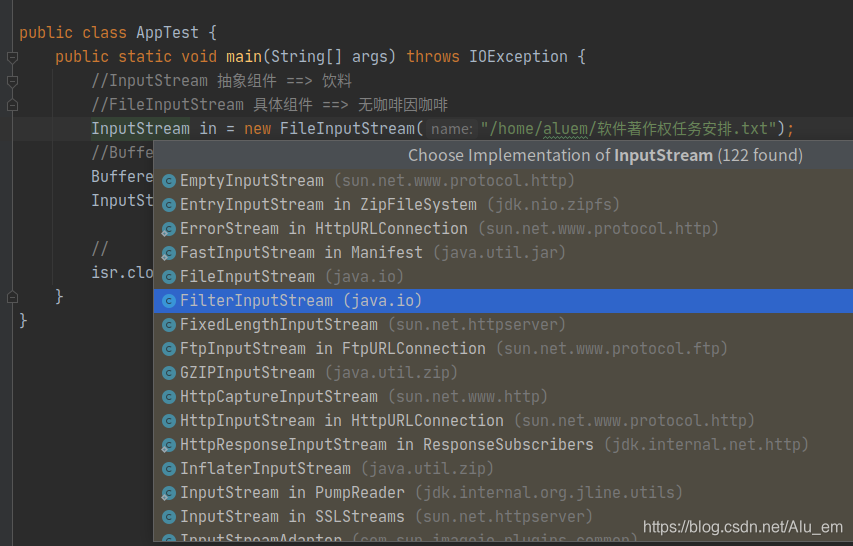
Task: Select FtpInputStream in FtpURLConnection entry
Action: pos(503,349)
